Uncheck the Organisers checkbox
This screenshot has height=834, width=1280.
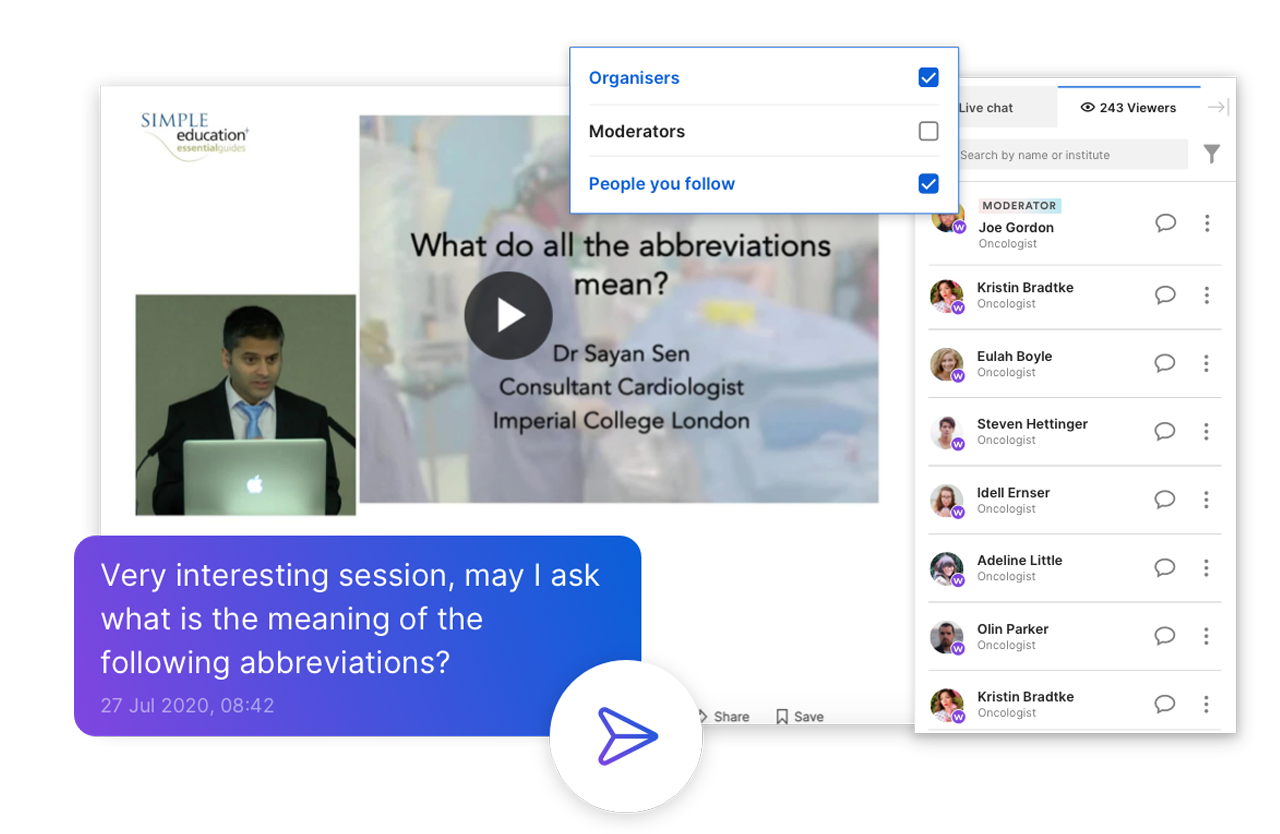click(928, 78)
